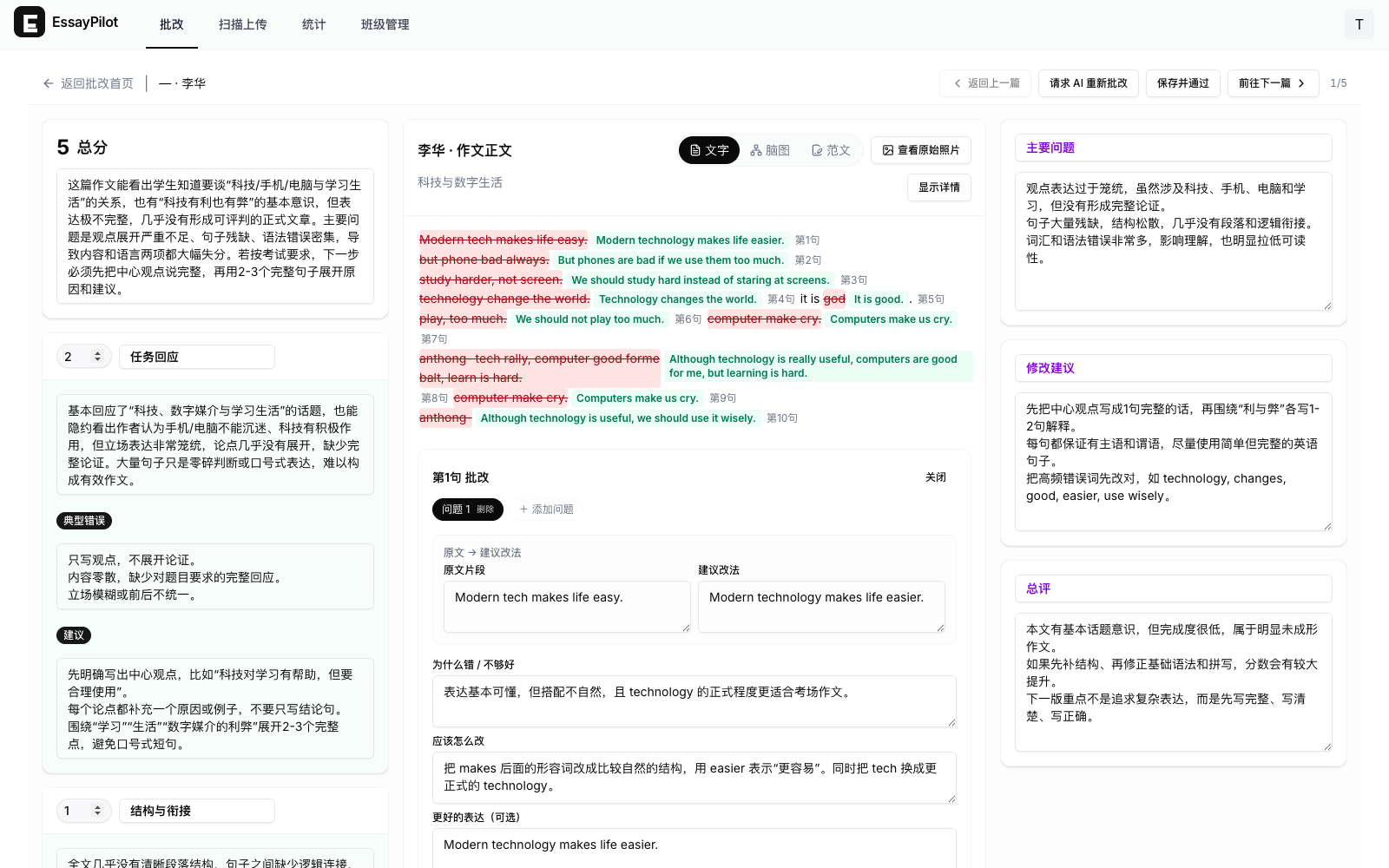Delete 问题 1 via the 删除 link
This screenshot has height=868, width=1389.
(486, 510)
